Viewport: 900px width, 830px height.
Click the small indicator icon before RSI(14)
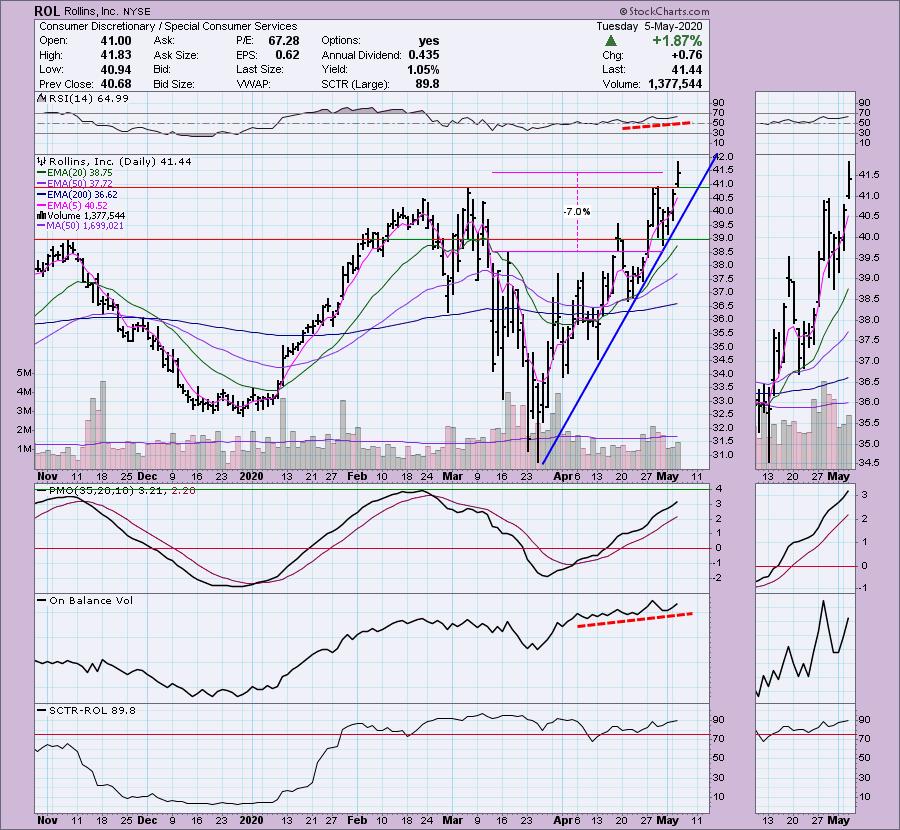click(x=42, y=98)
